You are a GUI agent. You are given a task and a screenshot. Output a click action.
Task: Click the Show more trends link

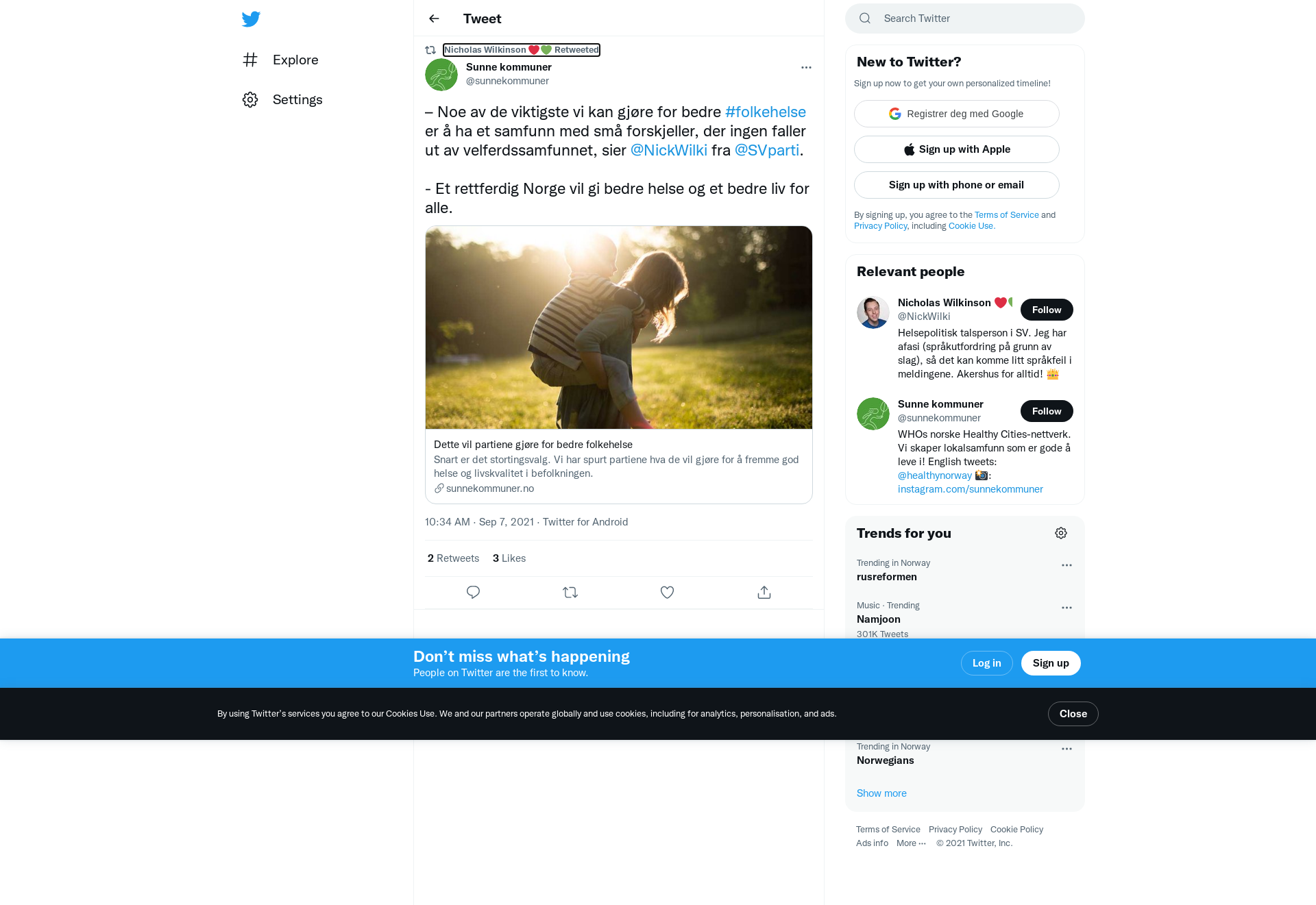881,793
